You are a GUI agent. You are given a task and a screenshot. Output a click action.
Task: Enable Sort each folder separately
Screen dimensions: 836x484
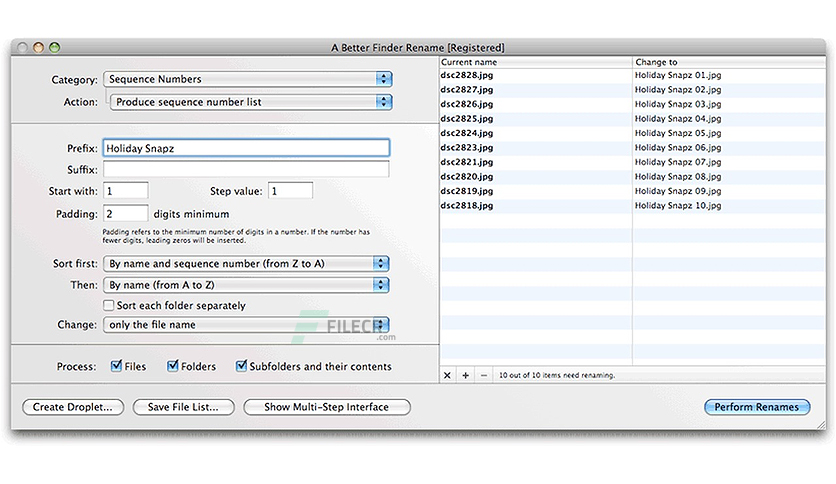[x=109, y=305]
